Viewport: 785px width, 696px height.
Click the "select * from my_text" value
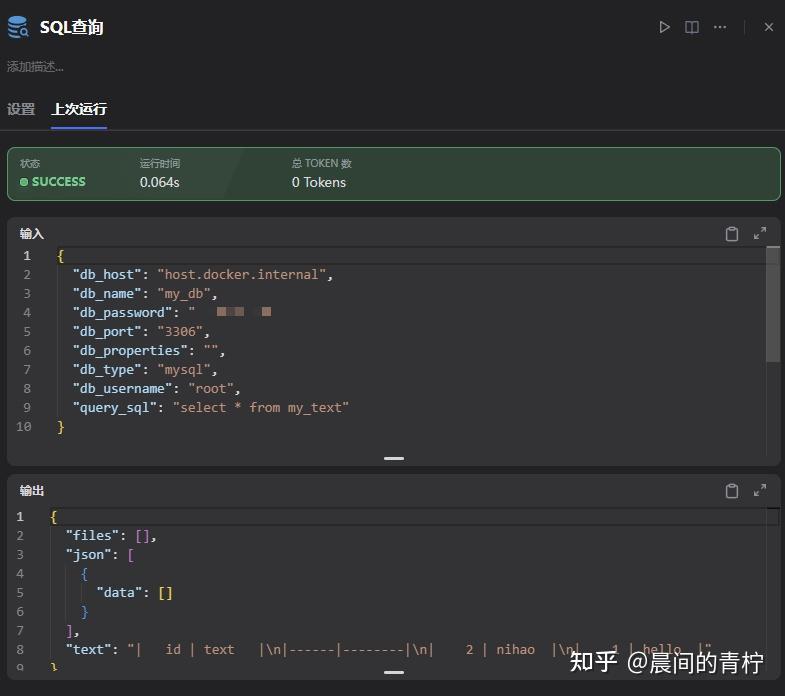[261, 408]
